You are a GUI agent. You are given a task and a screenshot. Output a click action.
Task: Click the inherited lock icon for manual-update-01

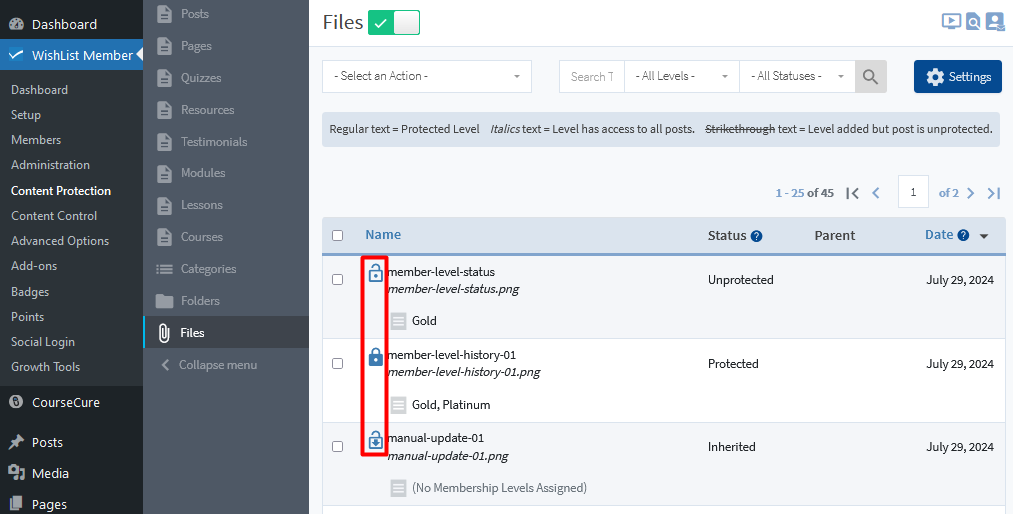375,440
